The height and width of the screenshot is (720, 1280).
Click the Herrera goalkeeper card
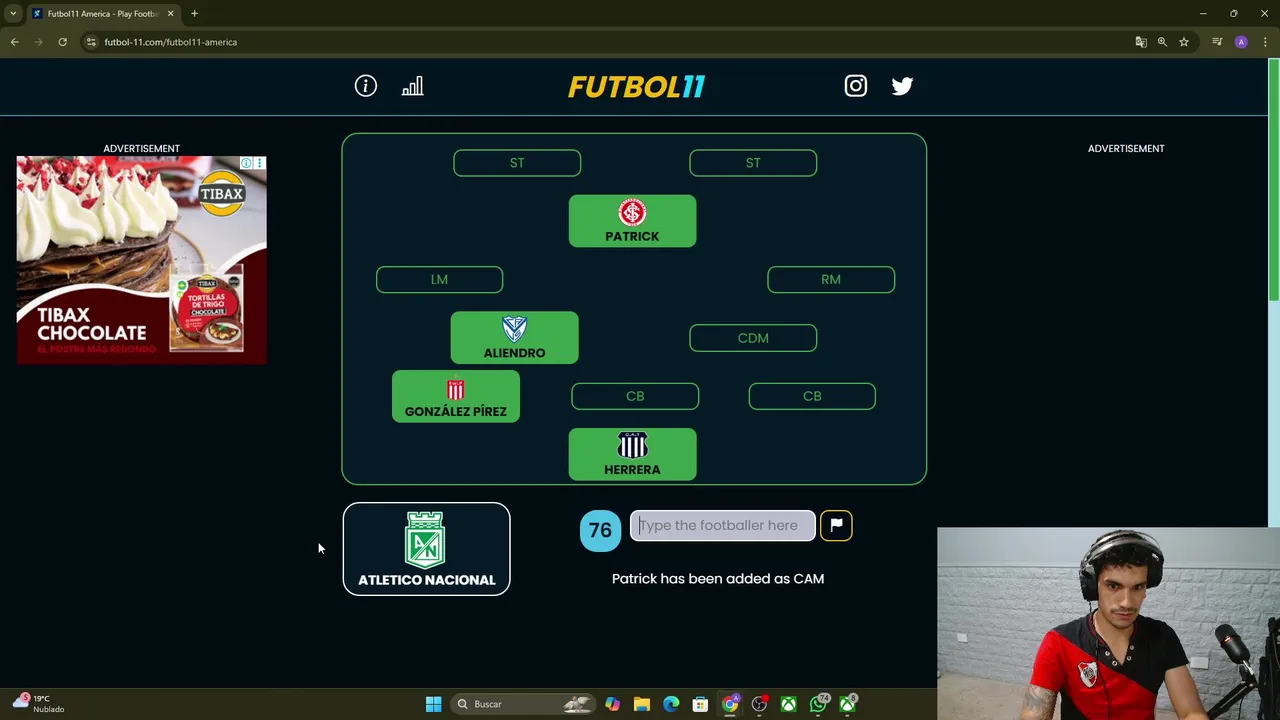(x=632, y=454)
